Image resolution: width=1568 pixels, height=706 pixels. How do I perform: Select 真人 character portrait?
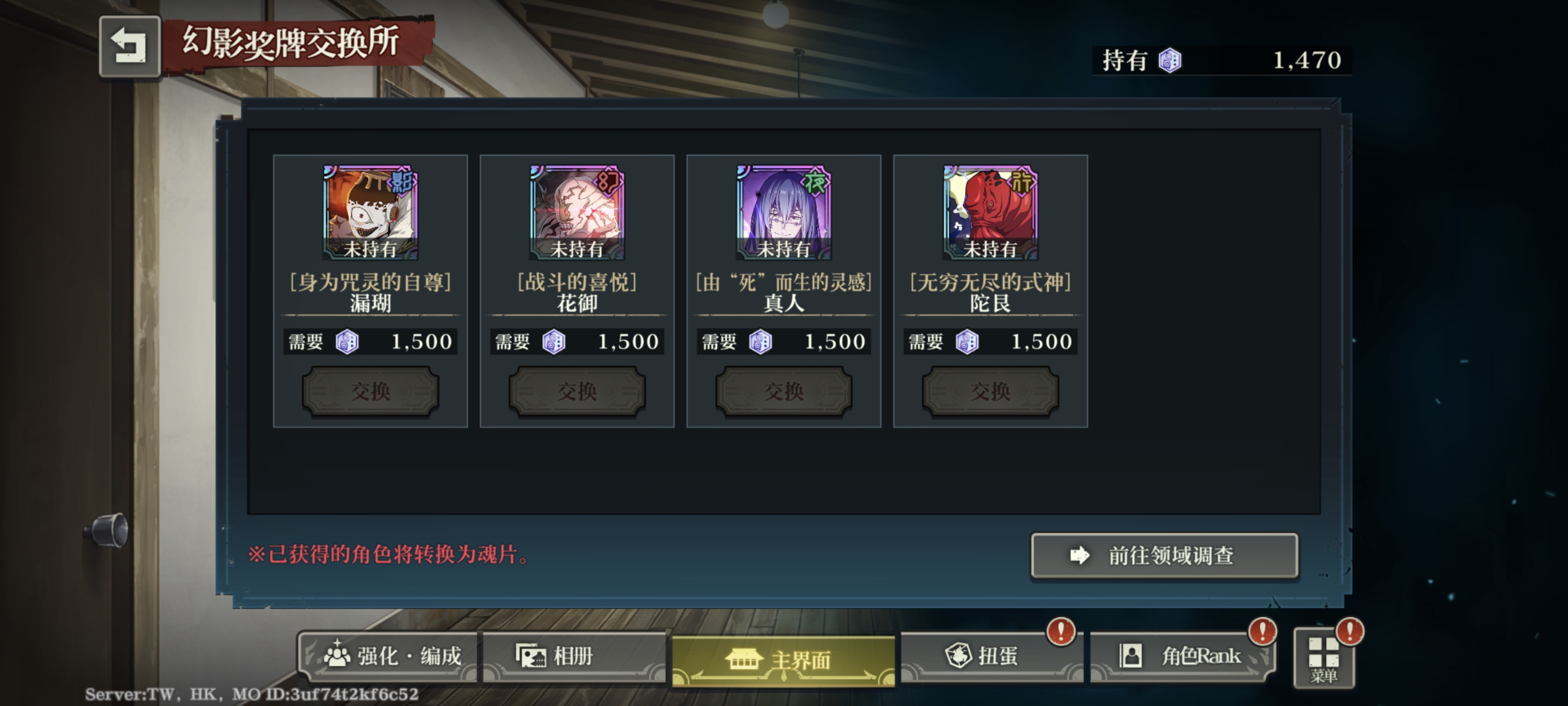783,212
